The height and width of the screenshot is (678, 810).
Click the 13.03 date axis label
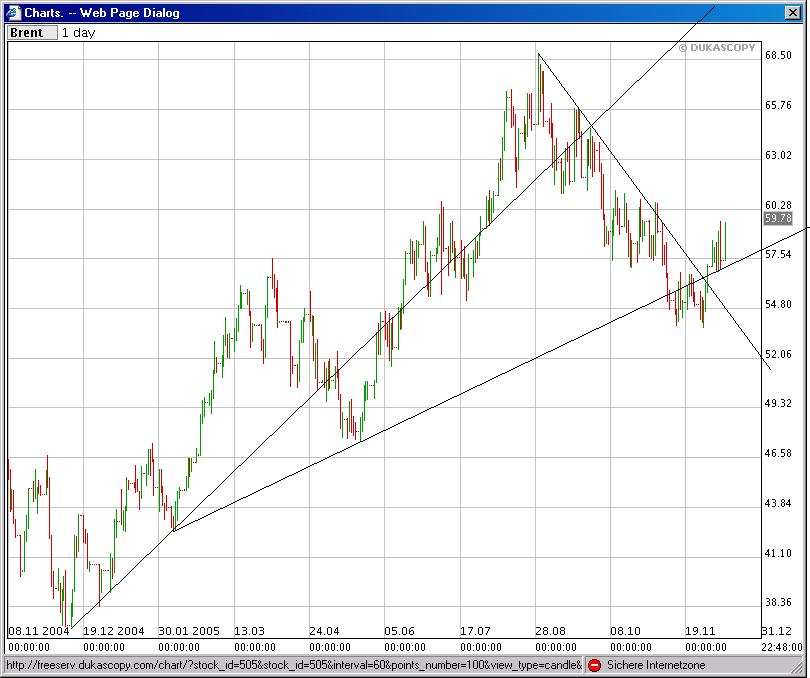pos(250,631)
